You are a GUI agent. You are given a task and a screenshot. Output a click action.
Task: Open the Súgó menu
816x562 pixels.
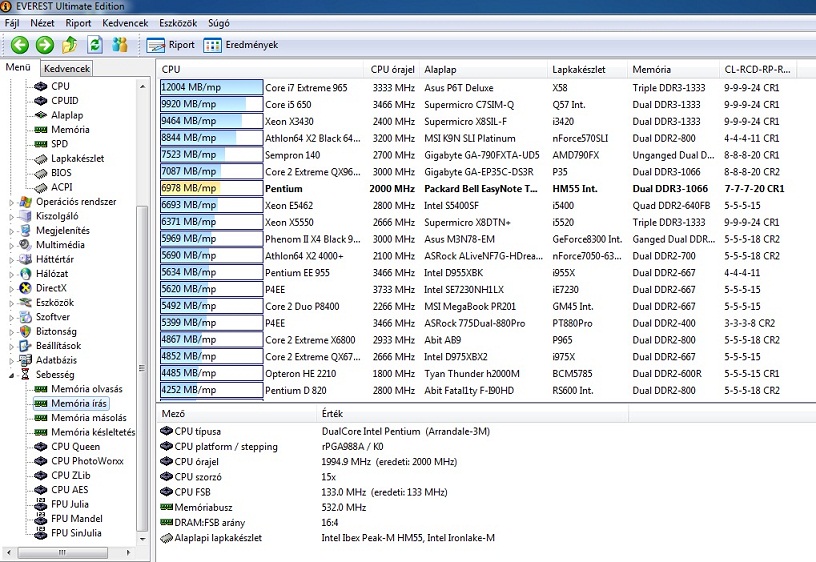click(219, 23)
